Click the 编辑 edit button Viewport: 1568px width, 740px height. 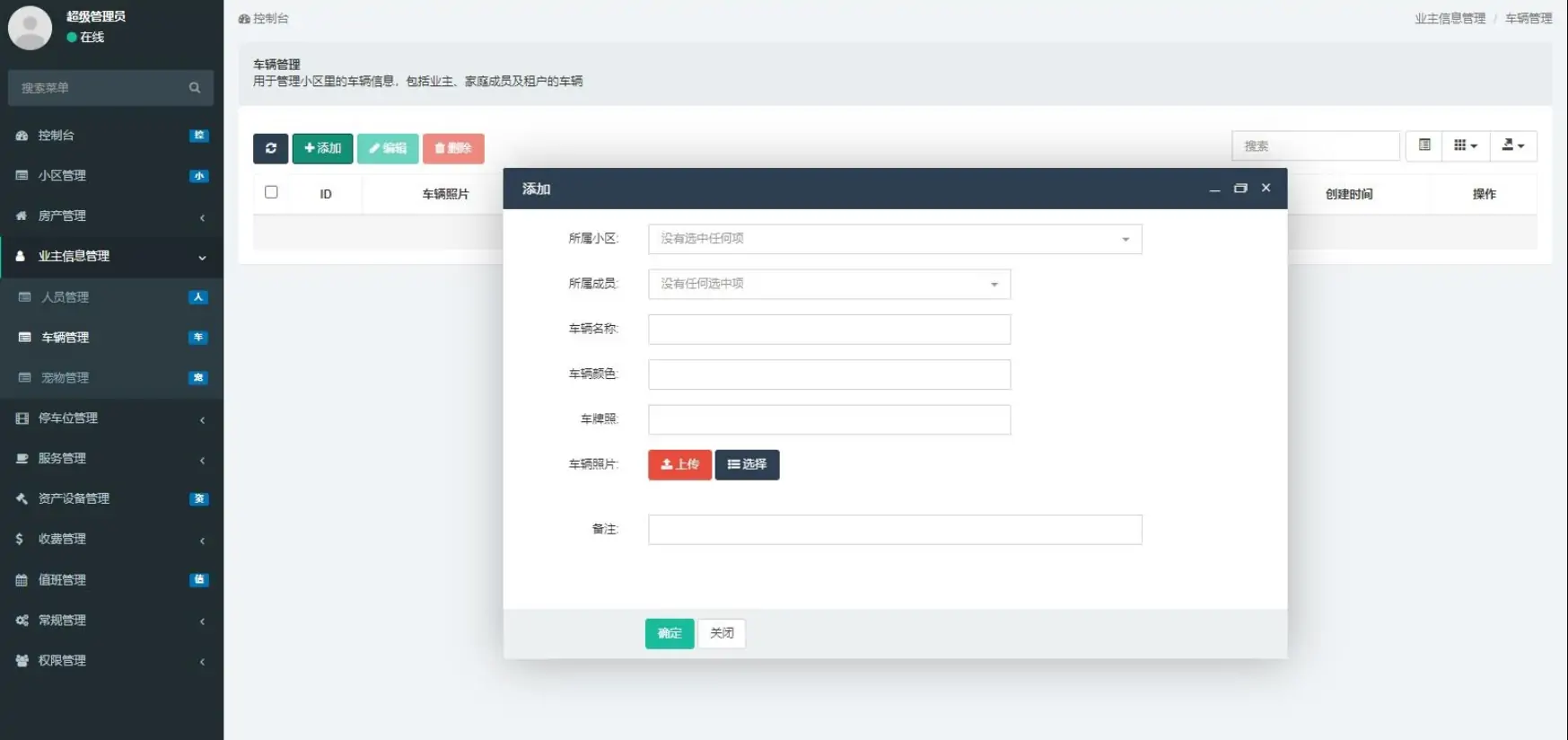[388, 148]
